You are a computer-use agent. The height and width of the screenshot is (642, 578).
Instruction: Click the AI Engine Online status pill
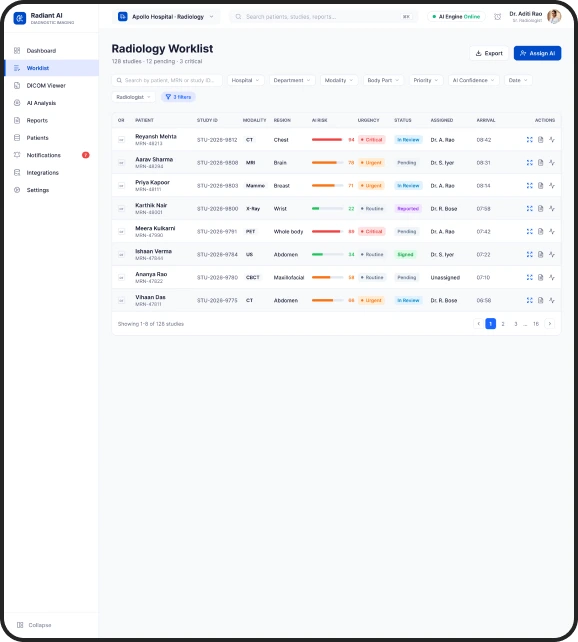pos(456,17)
